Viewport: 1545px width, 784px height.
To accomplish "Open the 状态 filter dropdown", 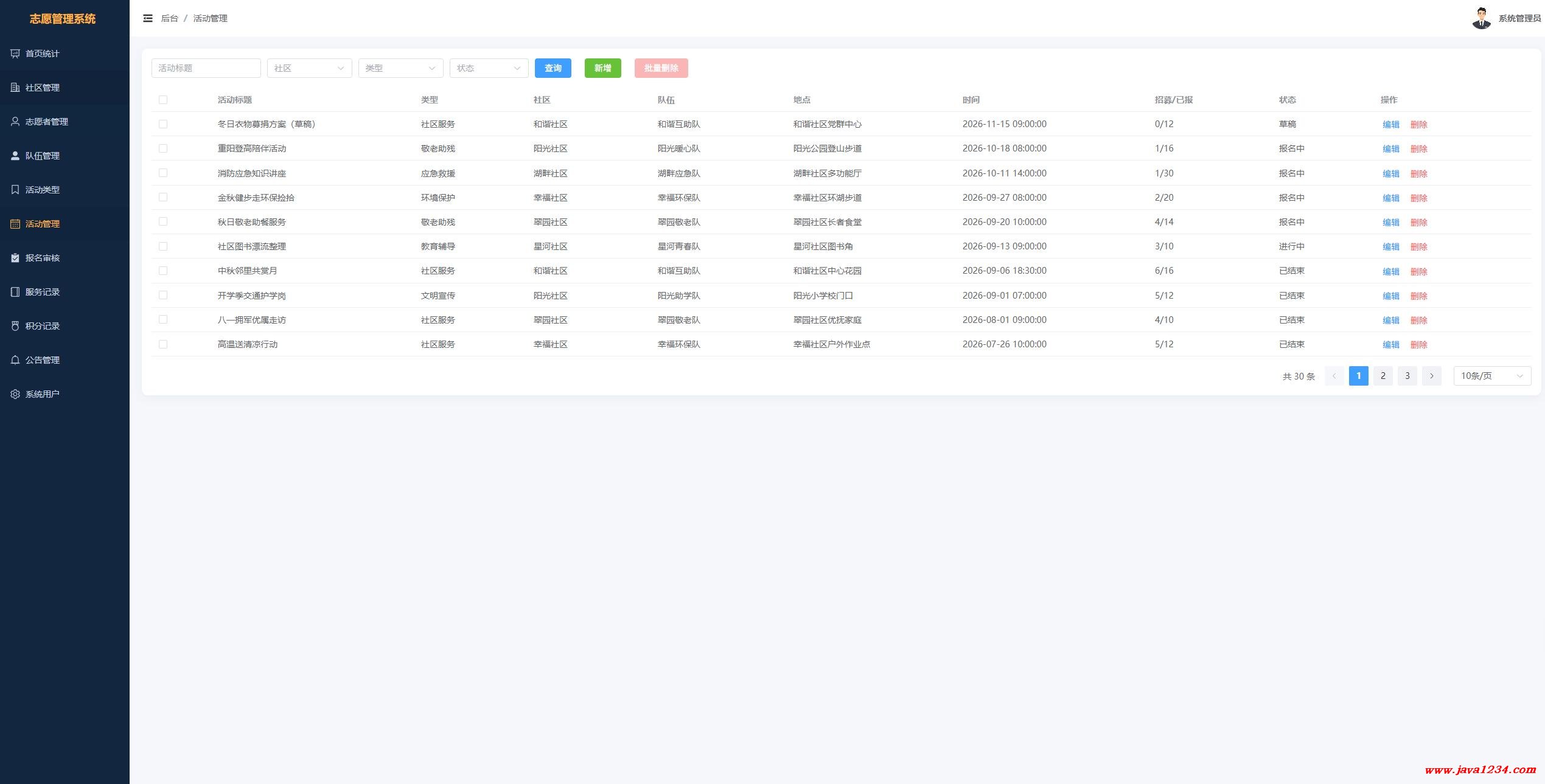I will 489,68.
